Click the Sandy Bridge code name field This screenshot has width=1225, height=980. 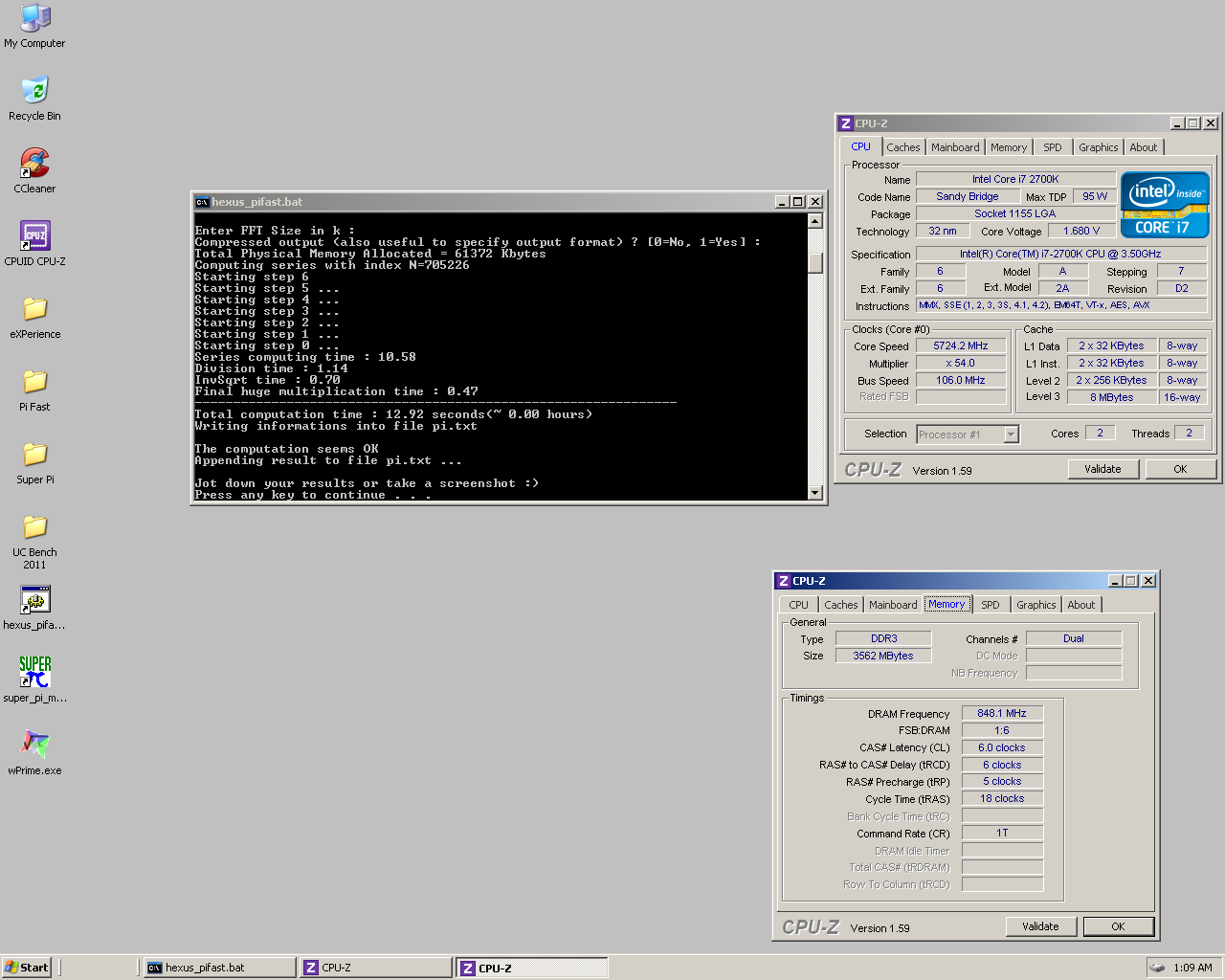967,196
